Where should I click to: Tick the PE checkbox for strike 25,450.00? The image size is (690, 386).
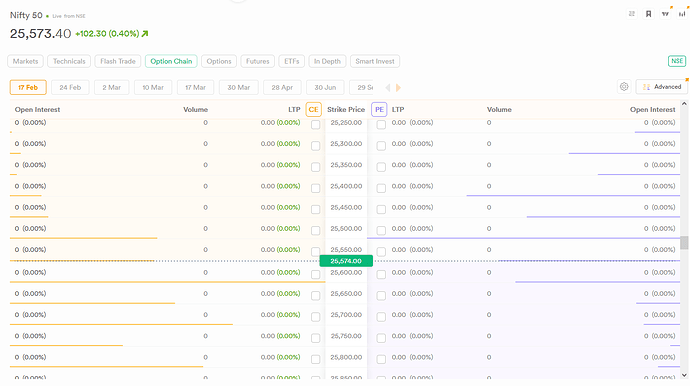tap(381, 209)
